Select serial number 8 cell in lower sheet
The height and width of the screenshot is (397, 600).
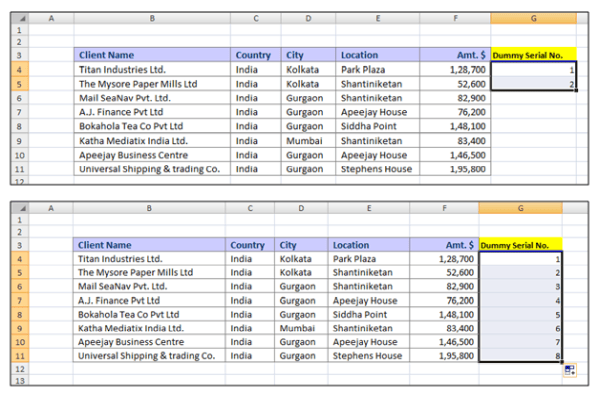[x=520, y=356]
